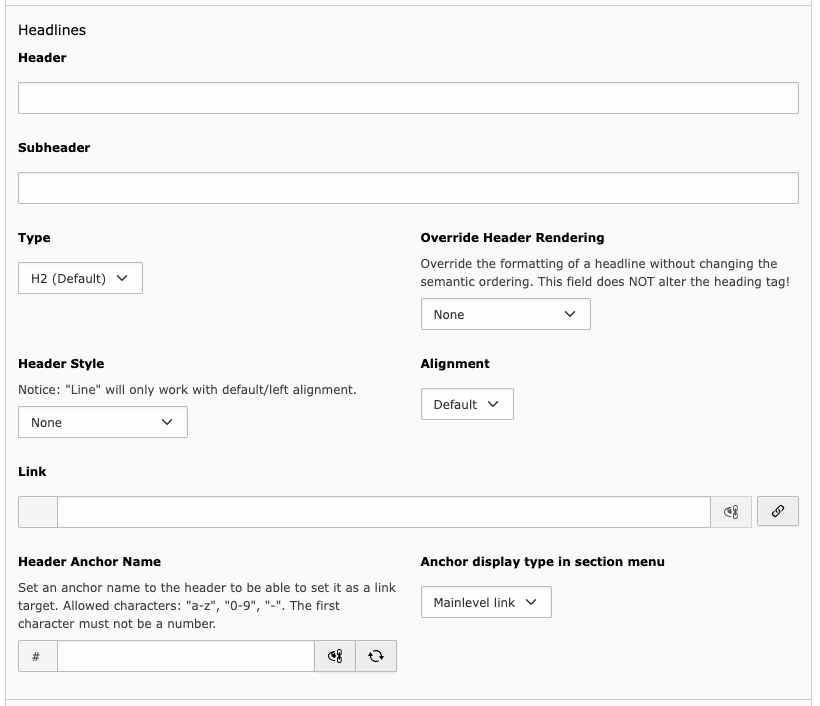Click the Link field label
The image size is (820, 706).
pos(32,472)
